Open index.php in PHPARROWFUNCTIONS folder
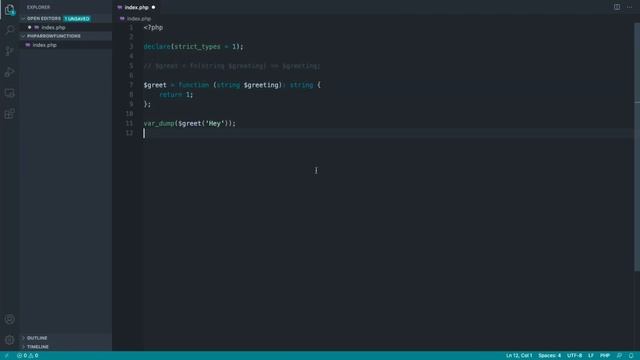 (x=44, y=45)
